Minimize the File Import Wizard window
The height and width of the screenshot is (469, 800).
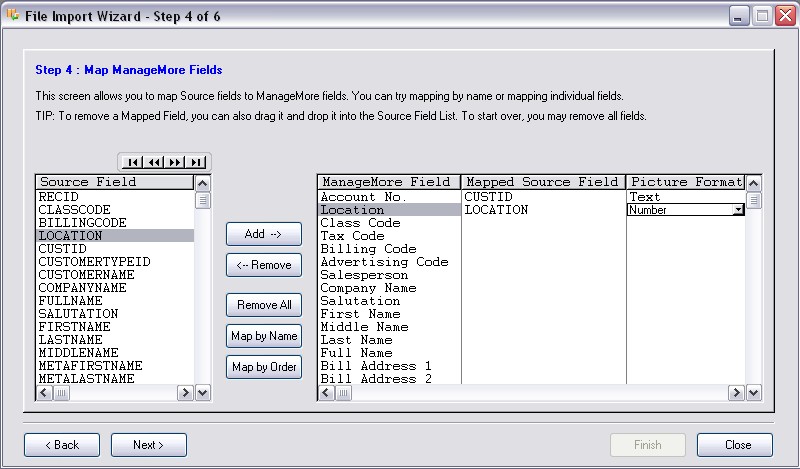pos(738,16)
